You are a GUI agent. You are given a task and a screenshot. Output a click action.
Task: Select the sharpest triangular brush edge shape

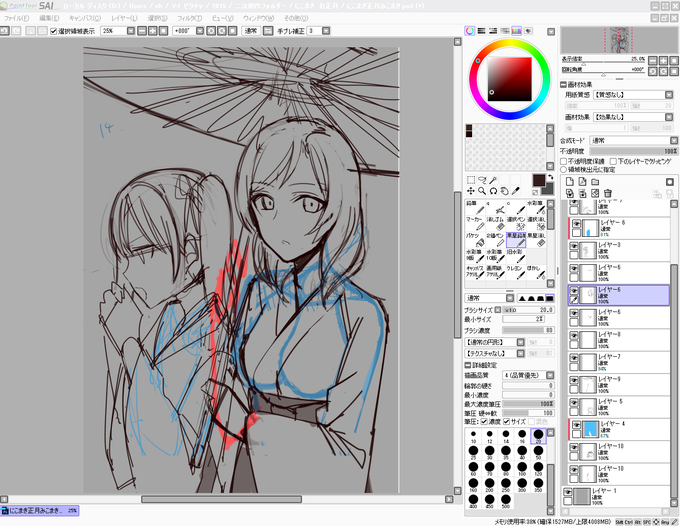click(x=523, y=298)
